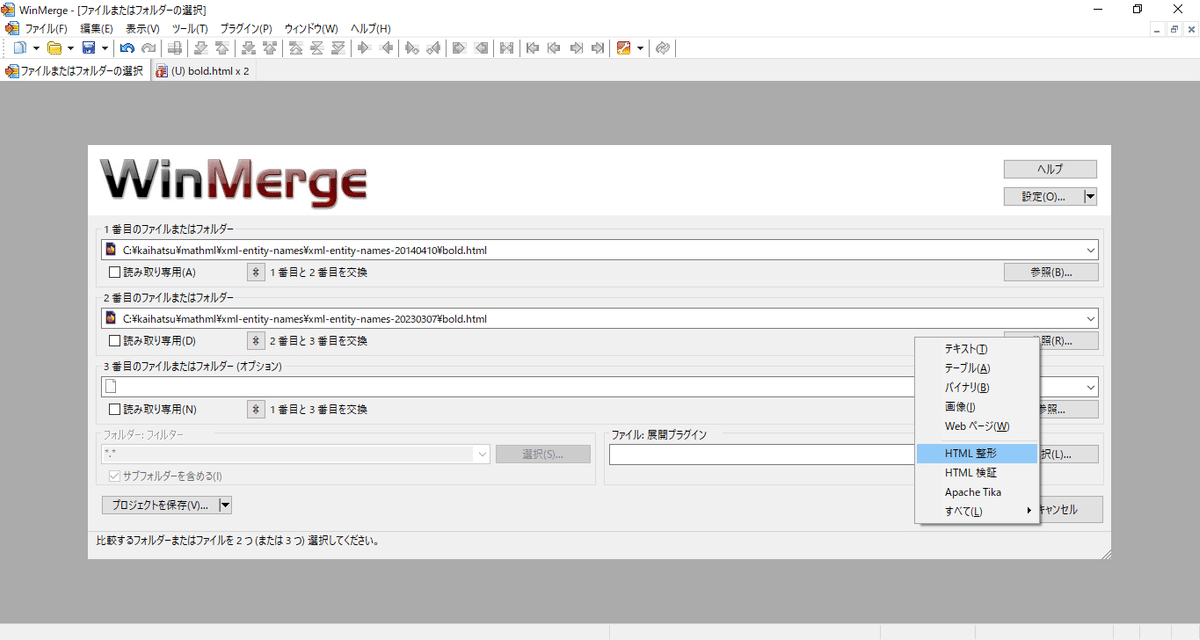Click the Next Difference toolbar icon
The image size is (1200, 640).
coord(201,48)
